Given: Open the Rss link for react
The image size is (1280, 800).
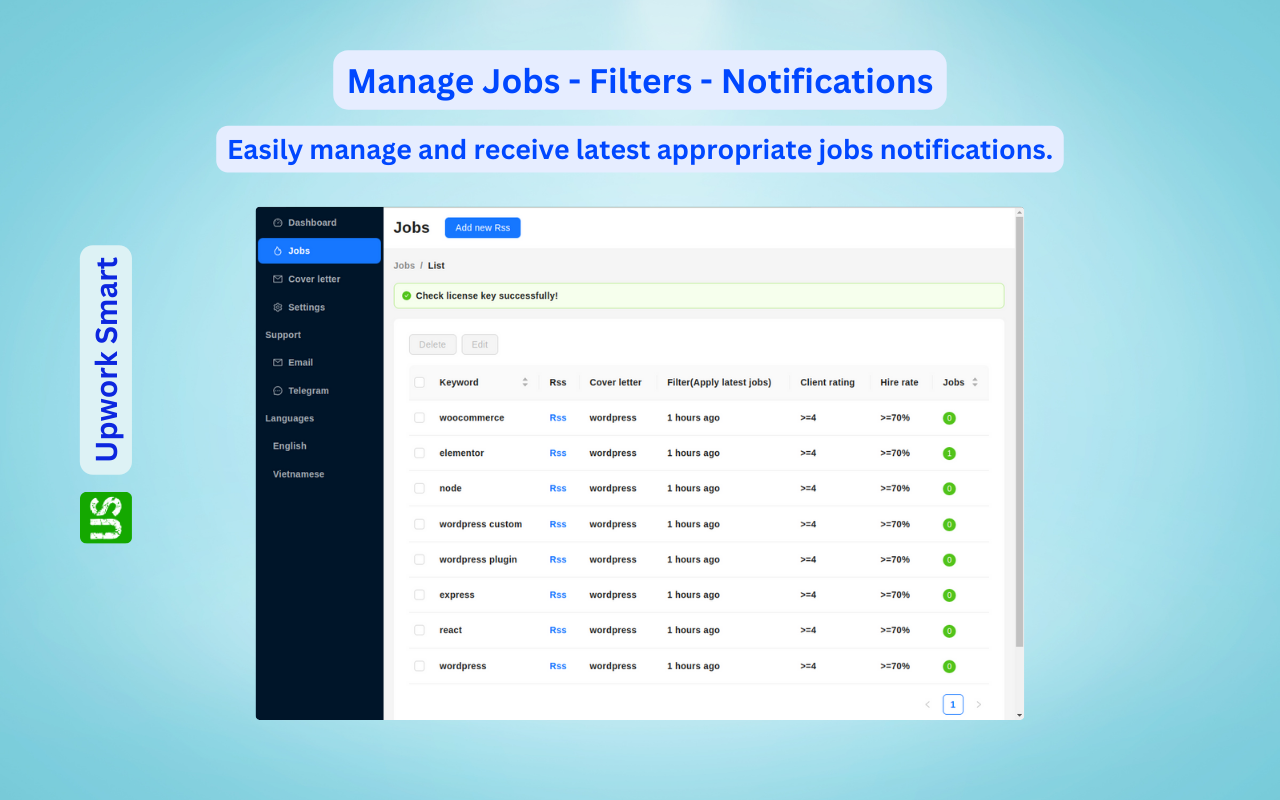Looking at the screenshot, I should [558, 630].
